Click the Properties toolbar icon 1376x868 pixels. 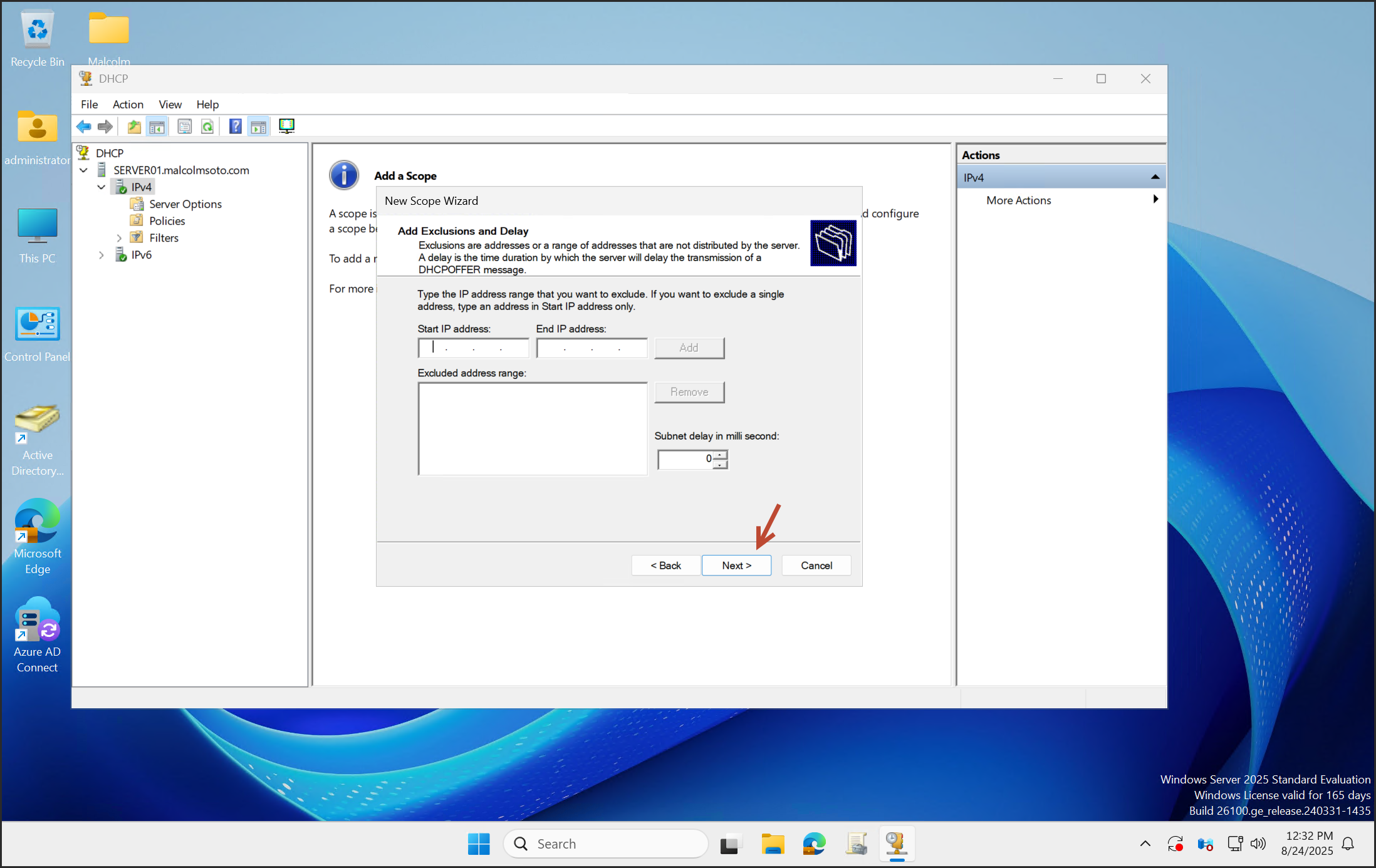[x=184, y=127]
